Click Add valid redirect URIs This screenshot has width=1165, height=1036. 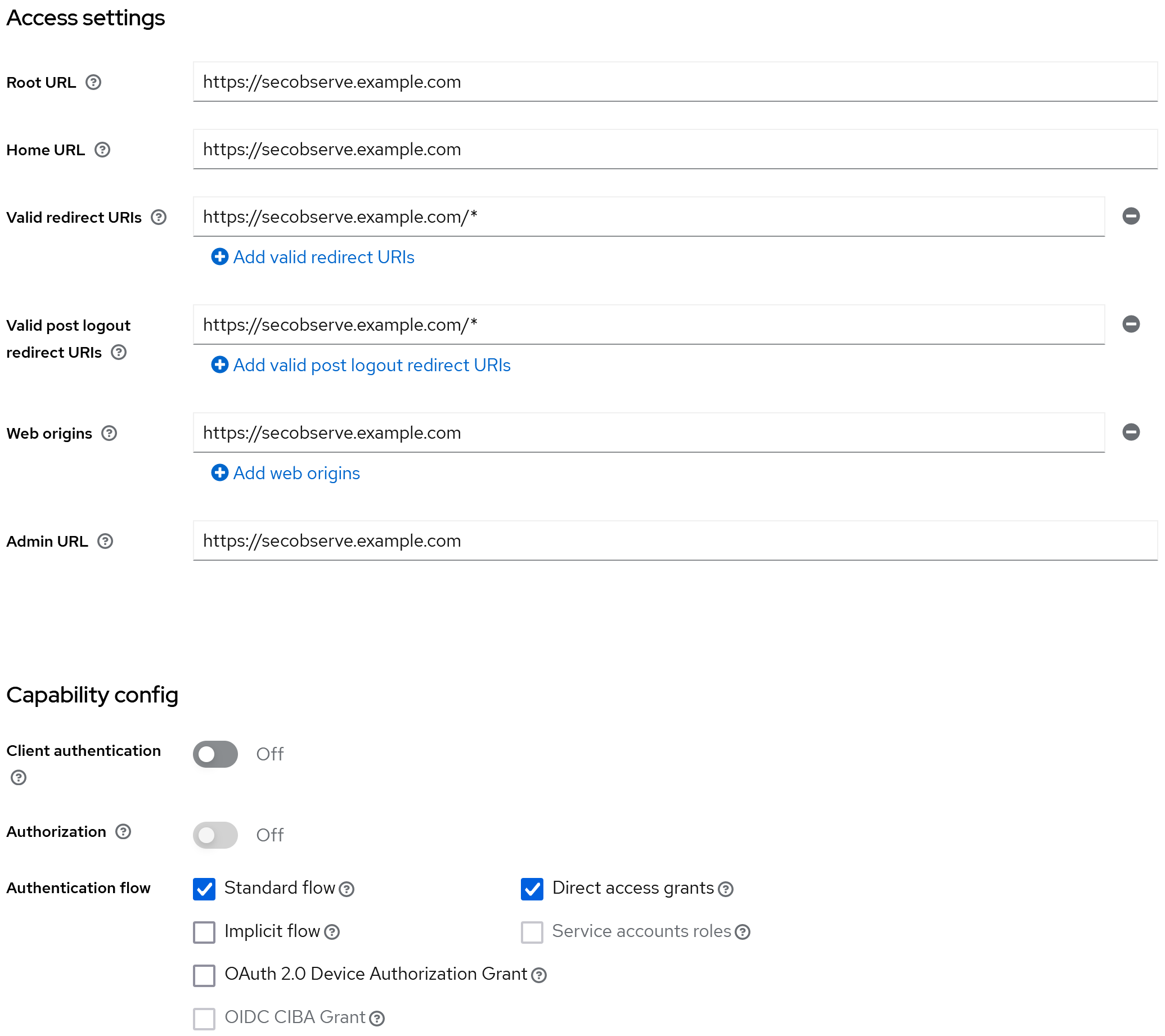(312, 257)
